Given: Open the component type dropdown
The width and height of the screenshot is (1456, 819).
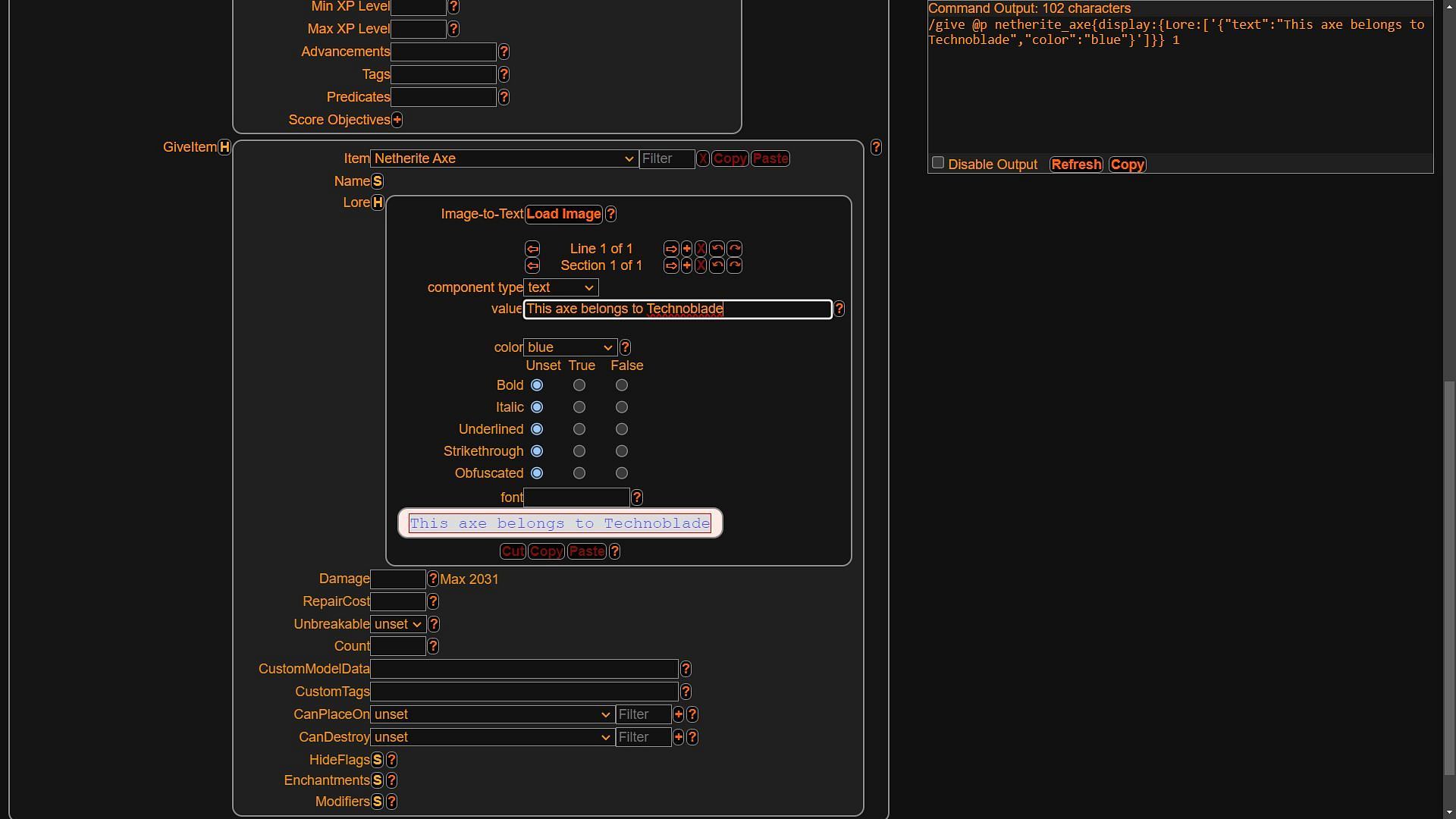Looking at the screenshot, I should pos(560,287).
